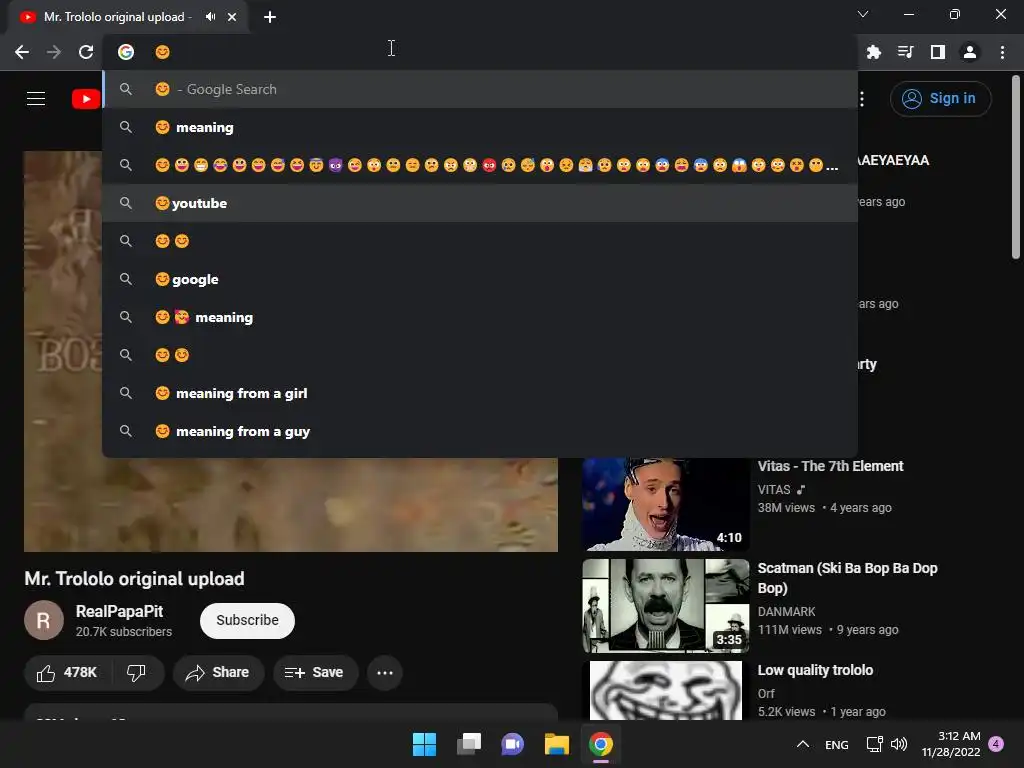Open more actions ellipsis under video
The image size is (1024, 768).
[385, 673]
